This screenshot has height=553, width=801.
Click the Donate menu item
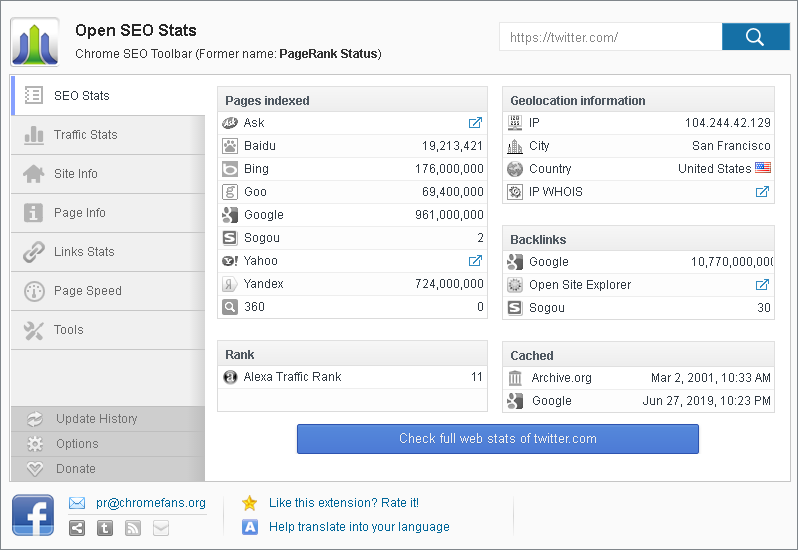coord(108,469)
